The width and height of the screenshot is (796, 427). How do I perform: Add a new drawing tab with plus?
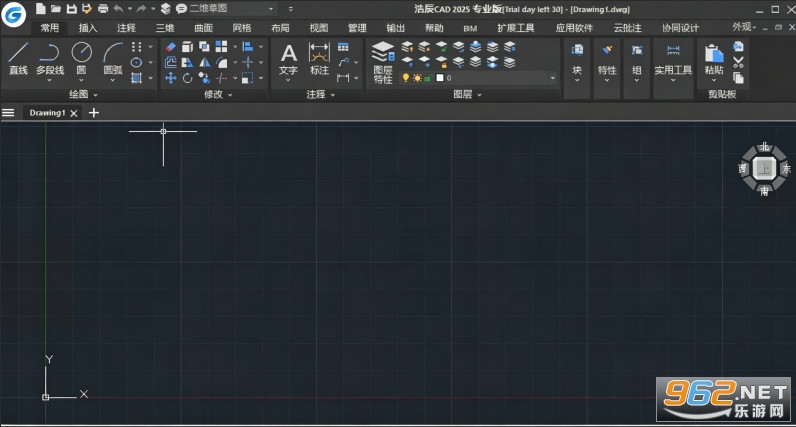tap(94, 113)
